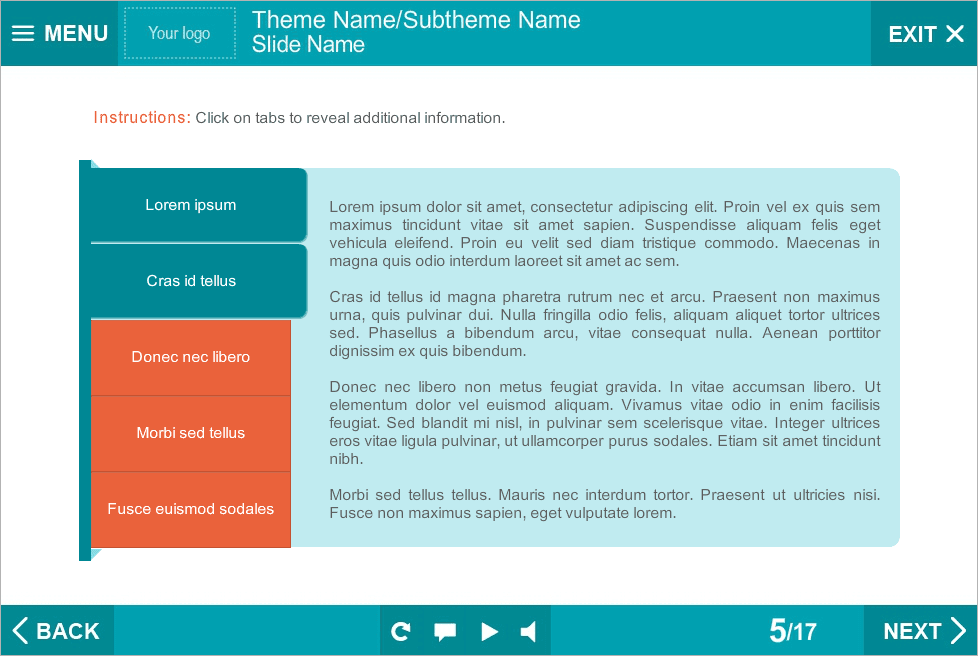
Task: Open the hamburger MENU icon
Action: coord(23,33)
